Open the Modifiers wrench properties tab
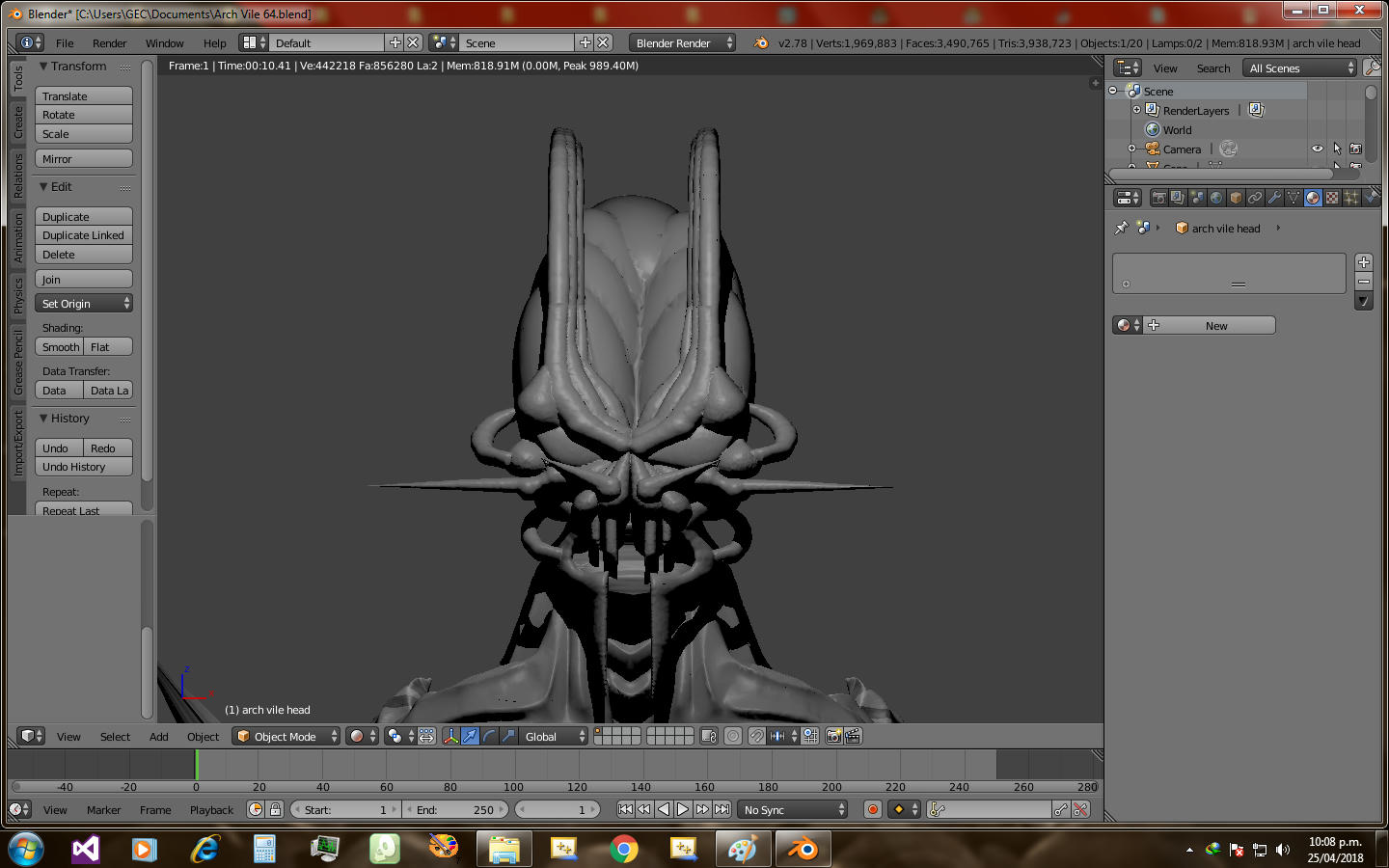Image resolution: width=1389 pixels, height=868 pixels. (1274, 198)
